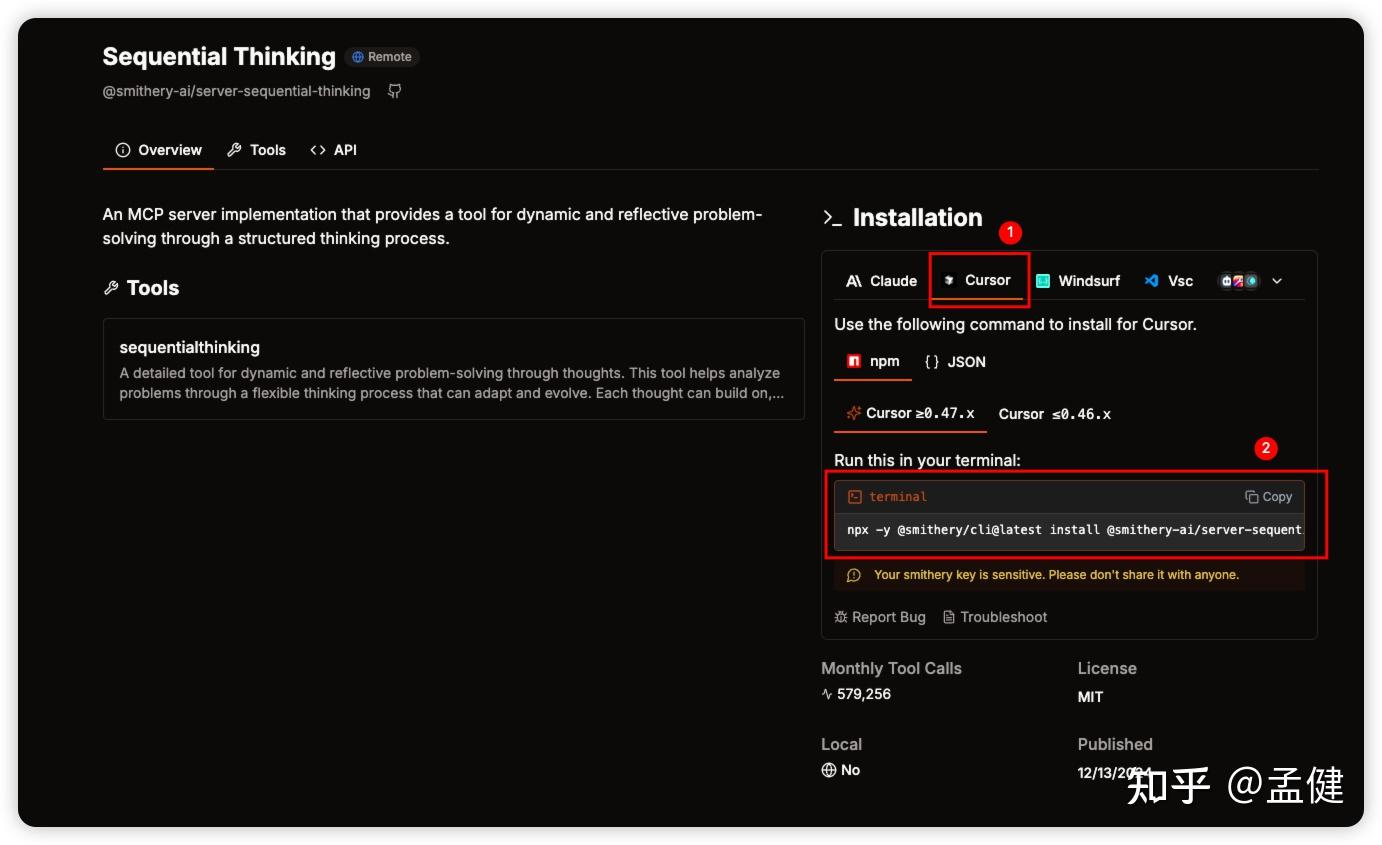
Task: Click the red npm logo icon
Action: (854, 362)
